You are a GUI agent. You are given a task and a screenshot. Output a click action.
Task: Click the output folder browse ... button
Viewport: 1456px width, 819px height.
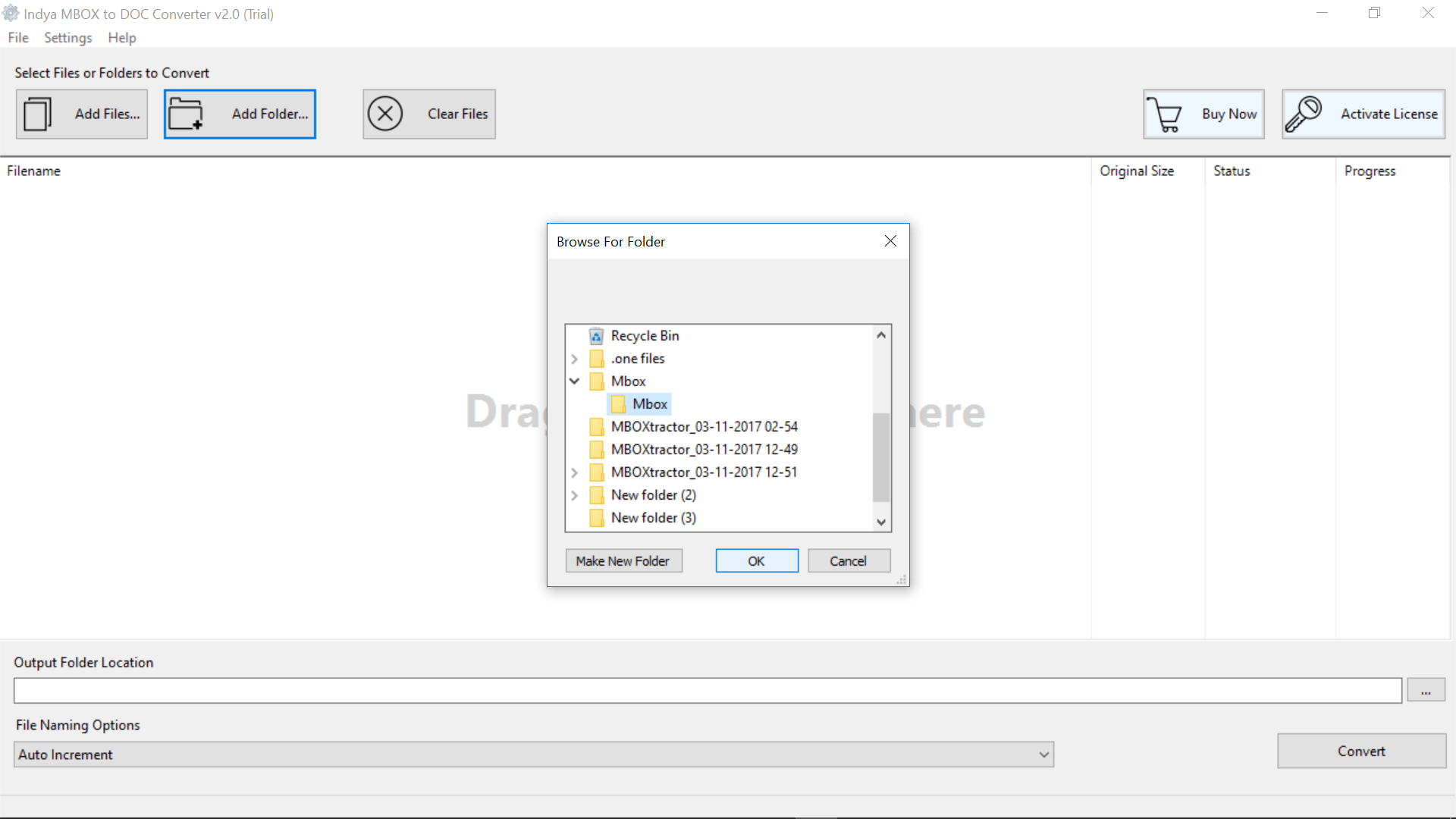[1426, 691]
